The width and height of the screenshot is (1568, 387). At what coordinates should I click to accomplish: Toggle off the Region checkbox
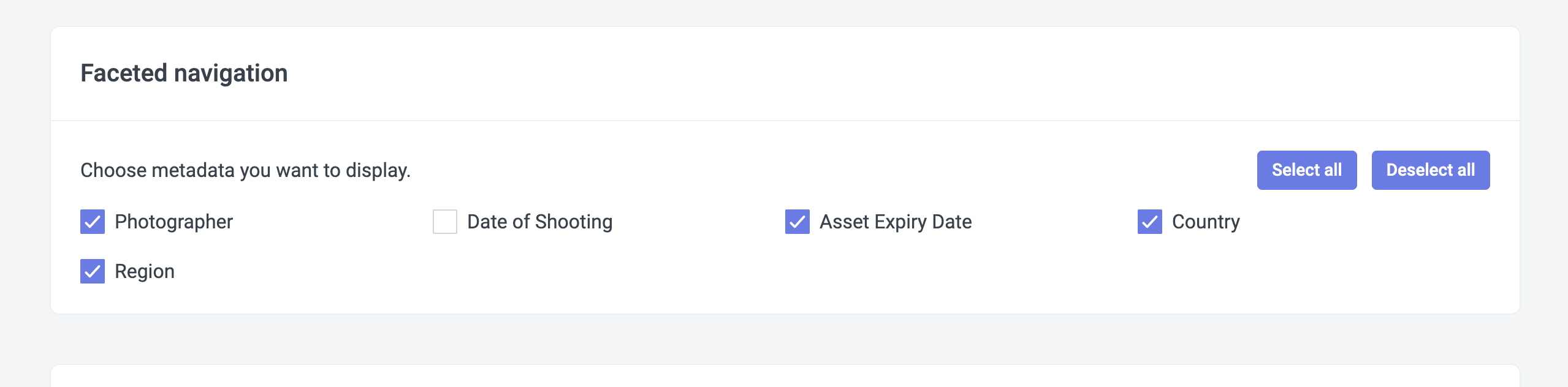coord(93,271)
